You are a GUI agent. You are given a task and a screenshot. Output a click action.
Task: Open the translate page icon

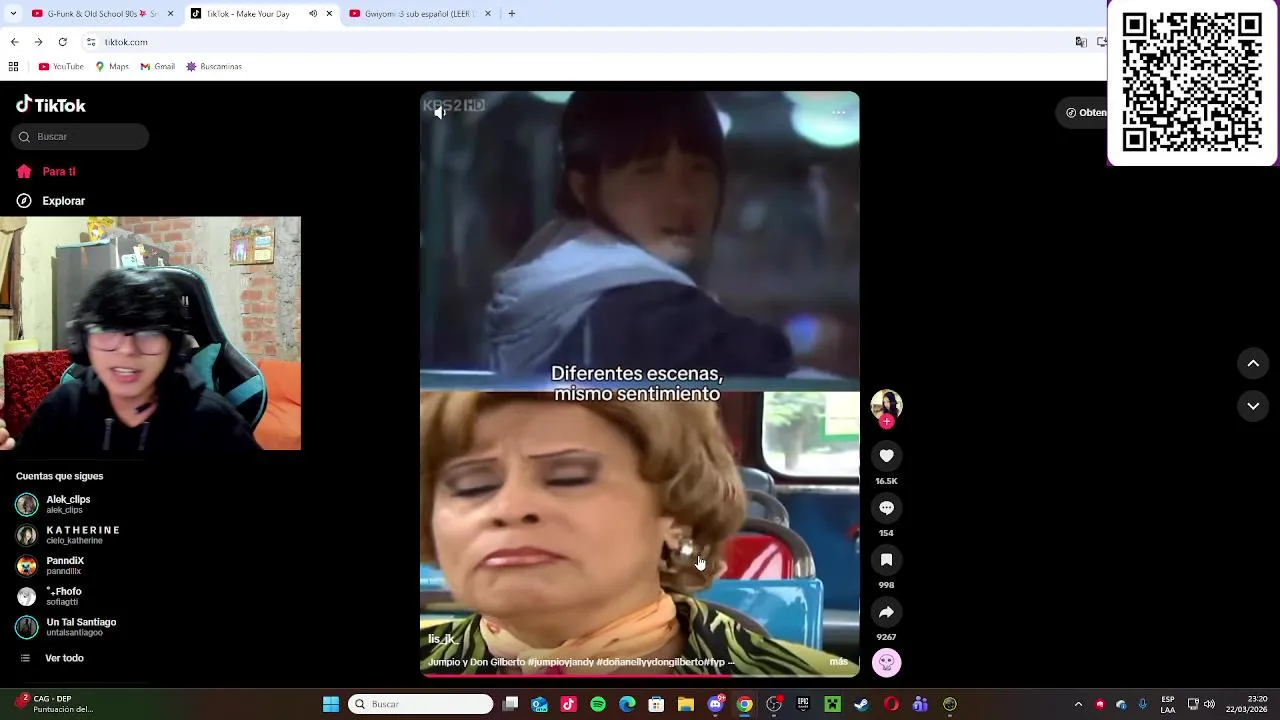point(1081,42)
